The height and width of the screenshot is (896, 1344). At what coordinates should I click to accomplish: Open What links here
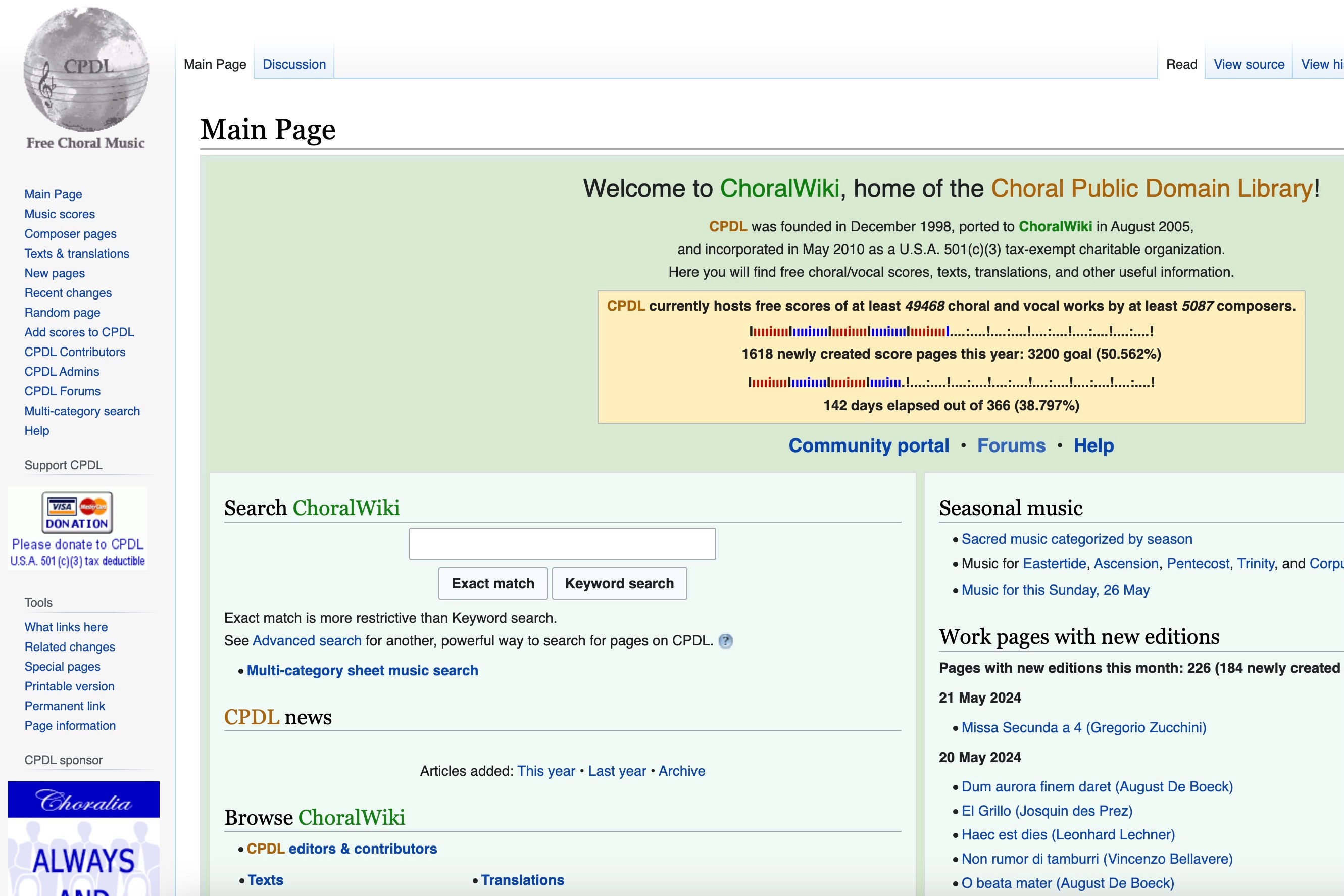point(66,627)
